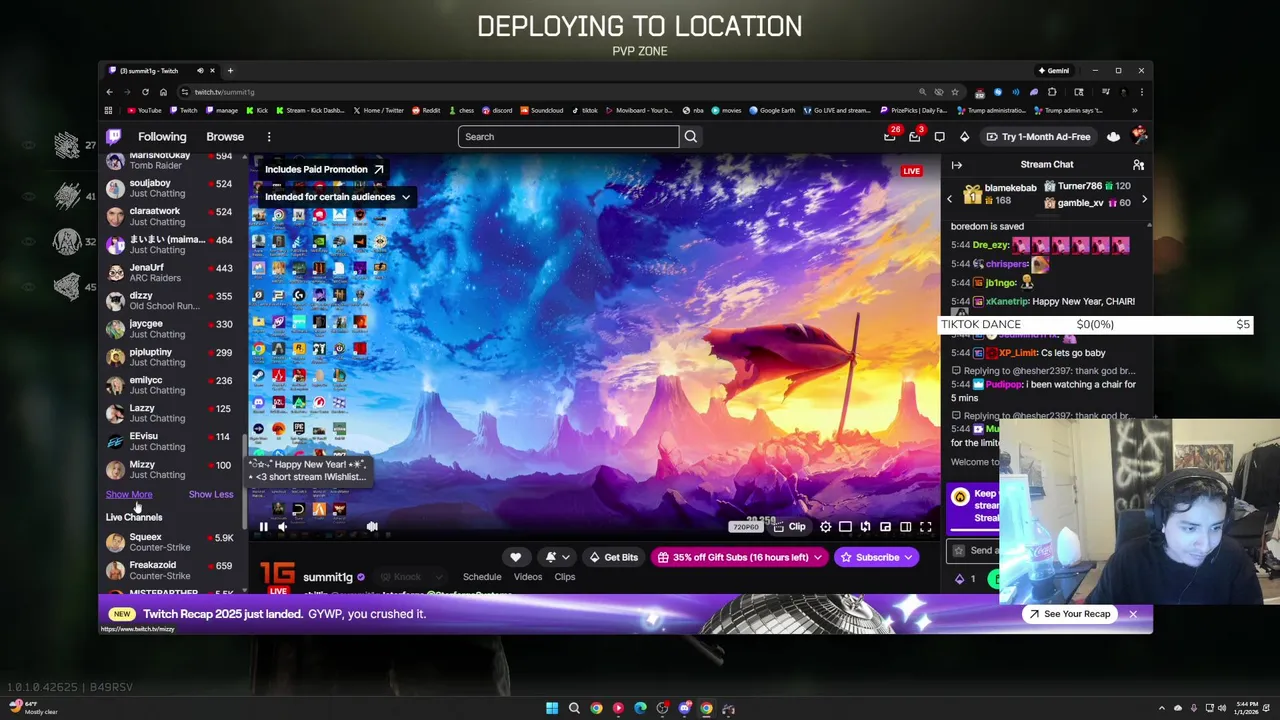Image resolution: width=1280 pixels, height=720 pixels.
Task: Click the Clip button on player
Action: tap(789, 527)
